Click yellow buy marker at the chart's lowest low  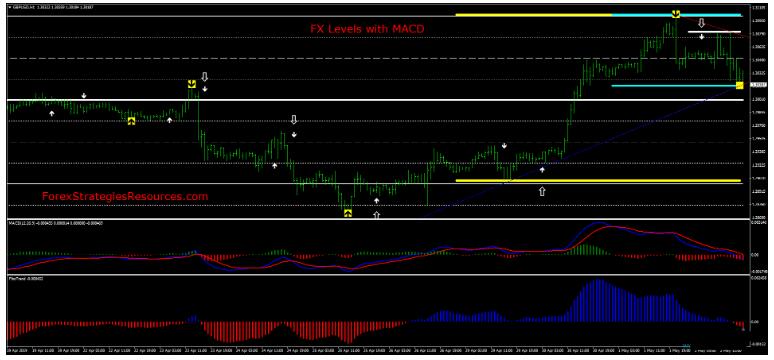(348, 213)
